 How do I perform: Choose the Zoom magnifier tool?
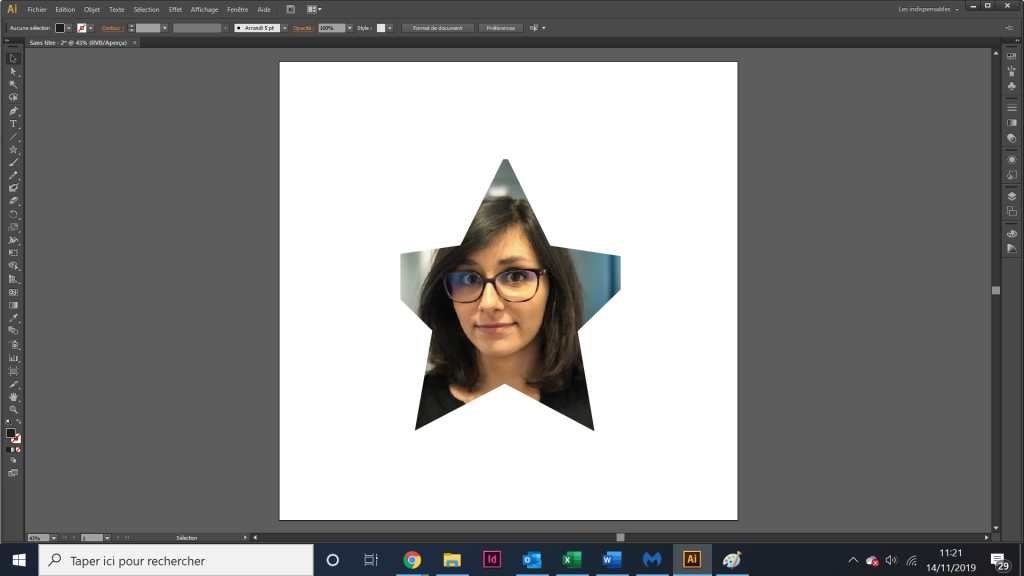tap(13, 409)
